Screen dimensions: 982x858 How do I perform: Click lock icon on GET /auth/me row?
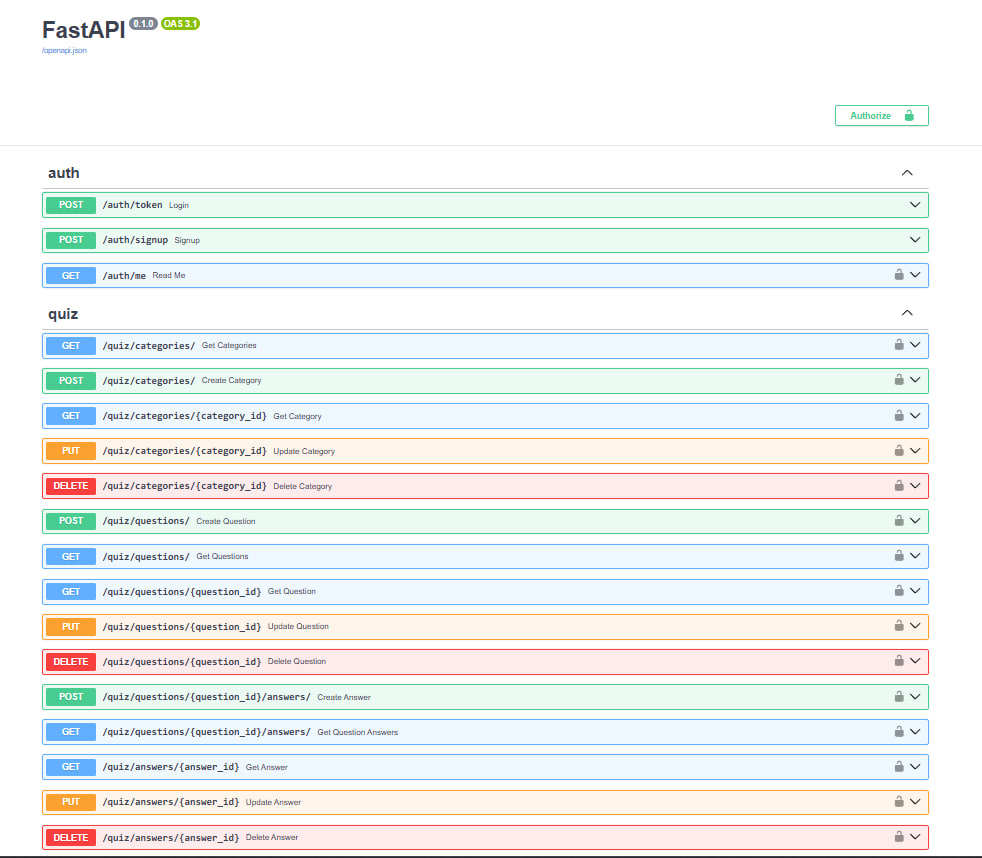click(x=898, y=274)
